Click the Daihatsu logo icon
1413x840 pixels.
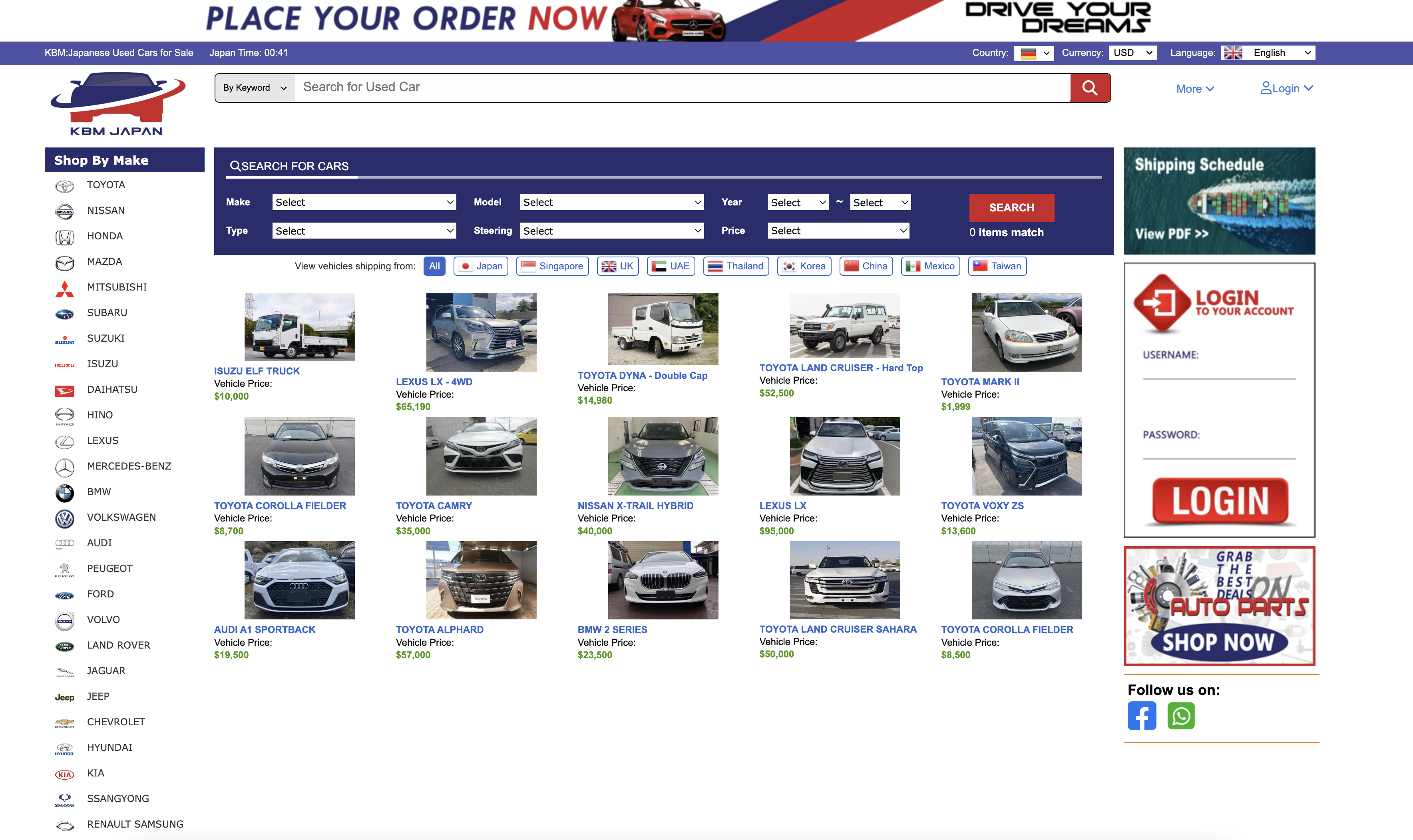[64, 390]
